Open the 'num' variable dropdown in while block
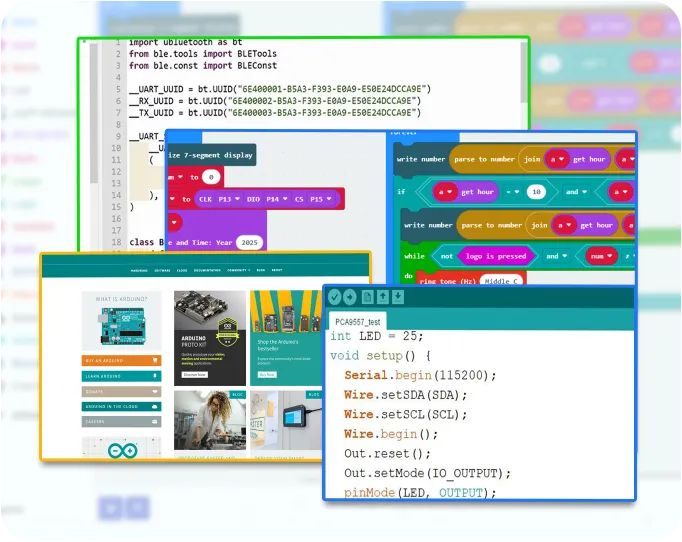The image size is (682, 542). (601, 256)
